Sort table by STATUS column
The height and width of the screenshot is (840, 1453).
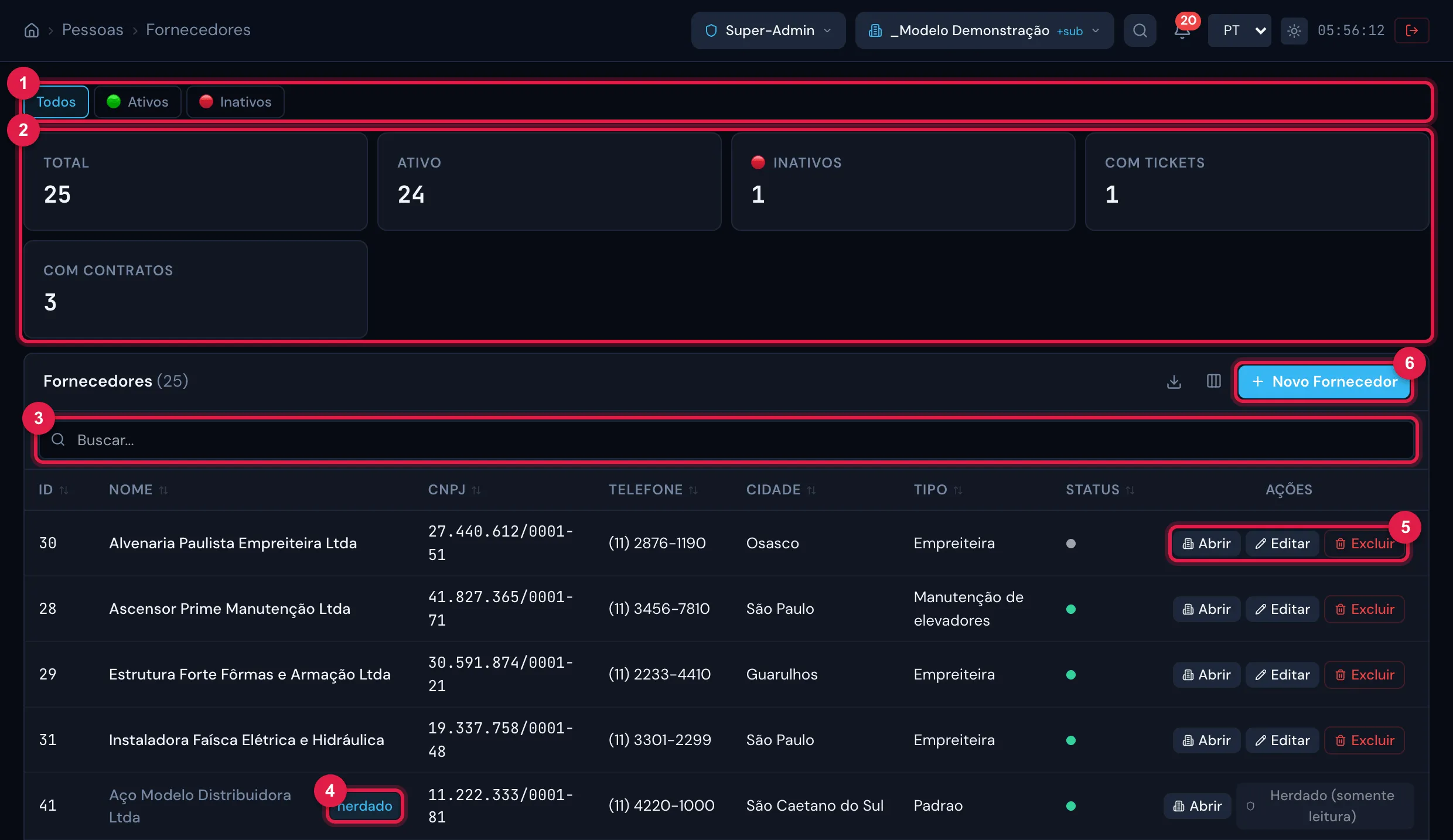(x=1100, y=490)
